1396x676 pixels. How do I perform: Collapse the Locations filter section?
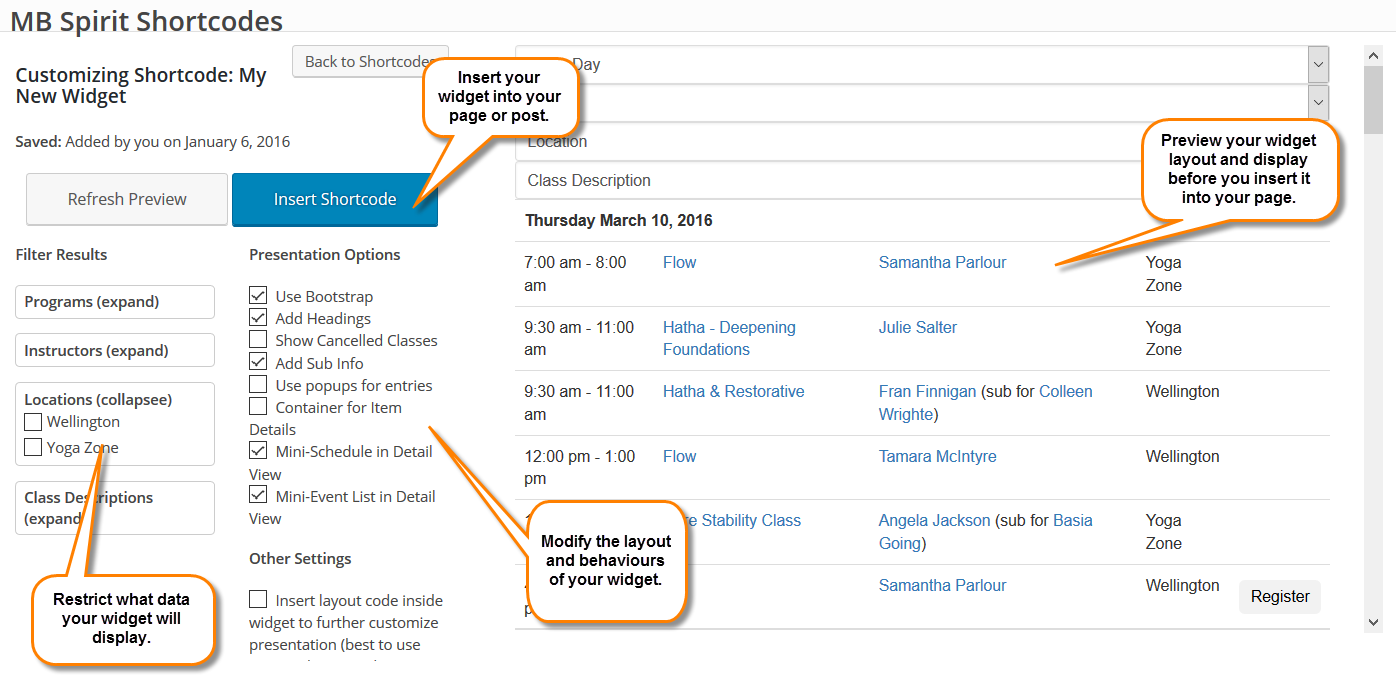[x=98, y=400]
